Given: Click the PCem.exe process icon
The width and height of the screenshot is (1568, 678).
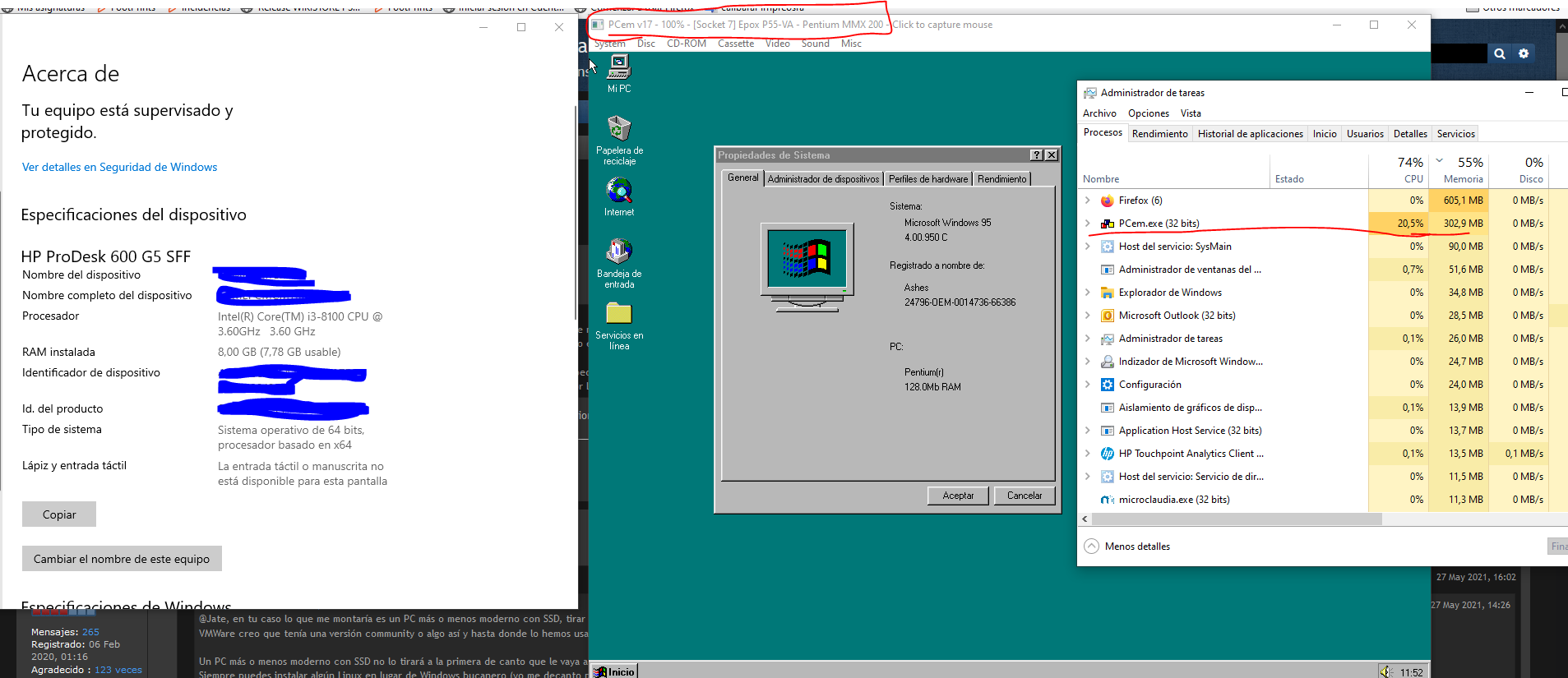Looking at the screenshot, I should (1108, 224).
